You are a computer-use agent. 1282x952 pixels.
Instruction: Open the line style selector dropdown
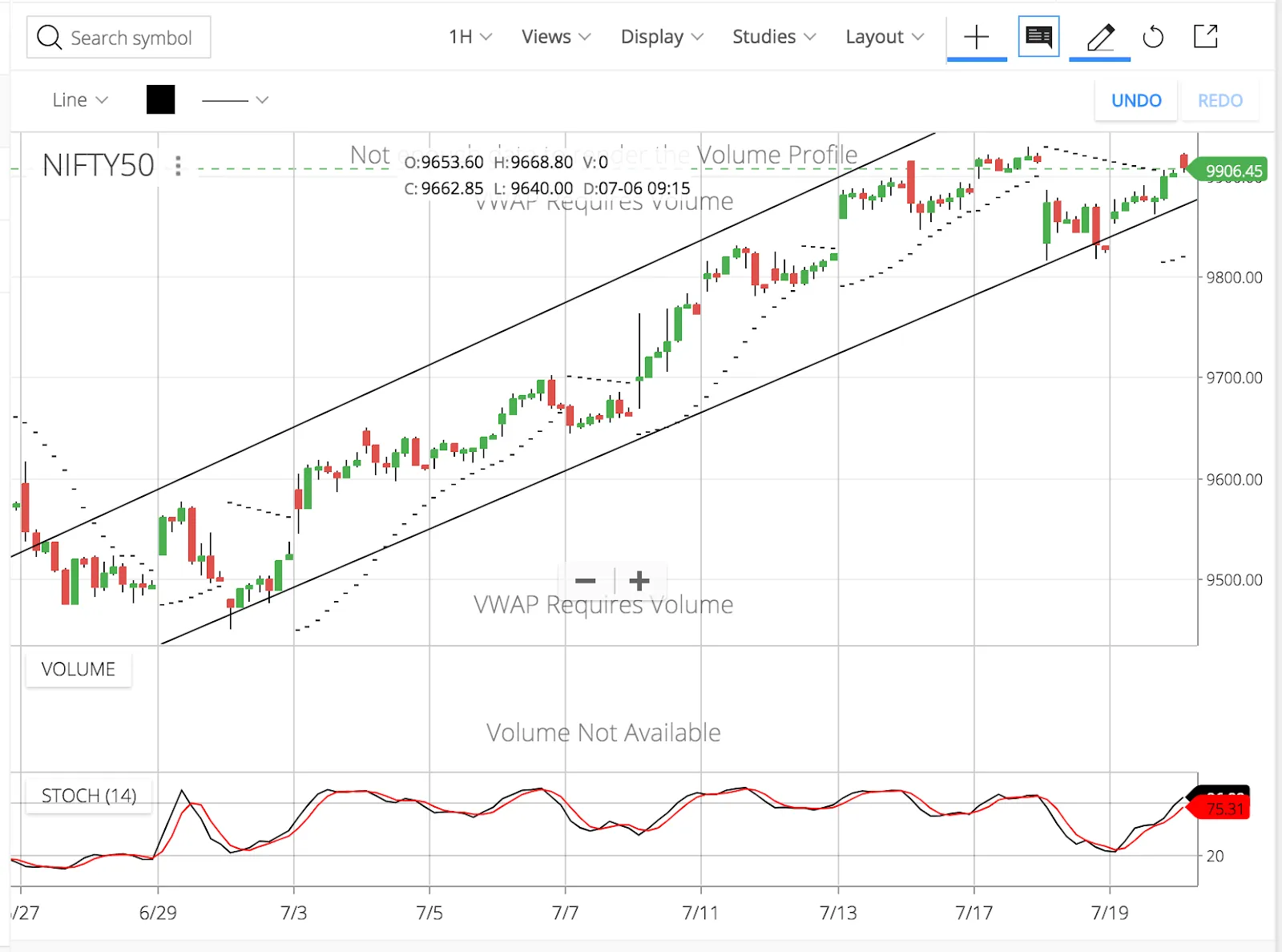235,99
